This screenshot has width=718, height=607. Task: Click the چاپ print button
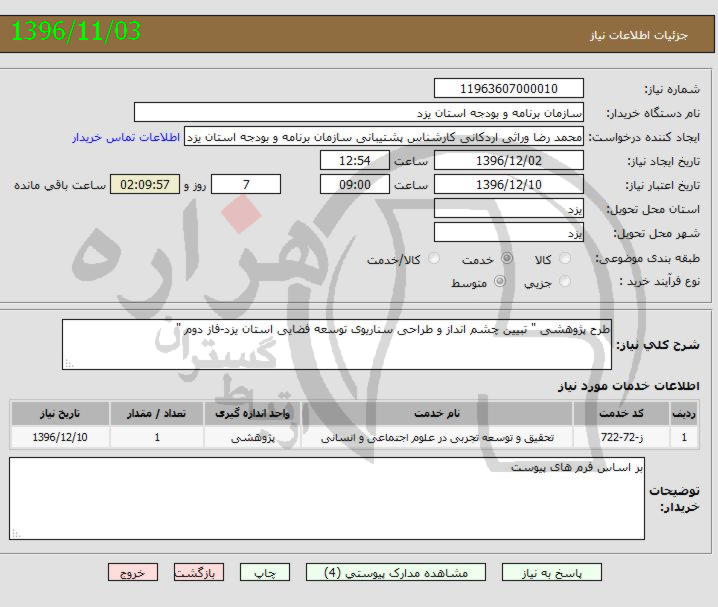[265, 573]
